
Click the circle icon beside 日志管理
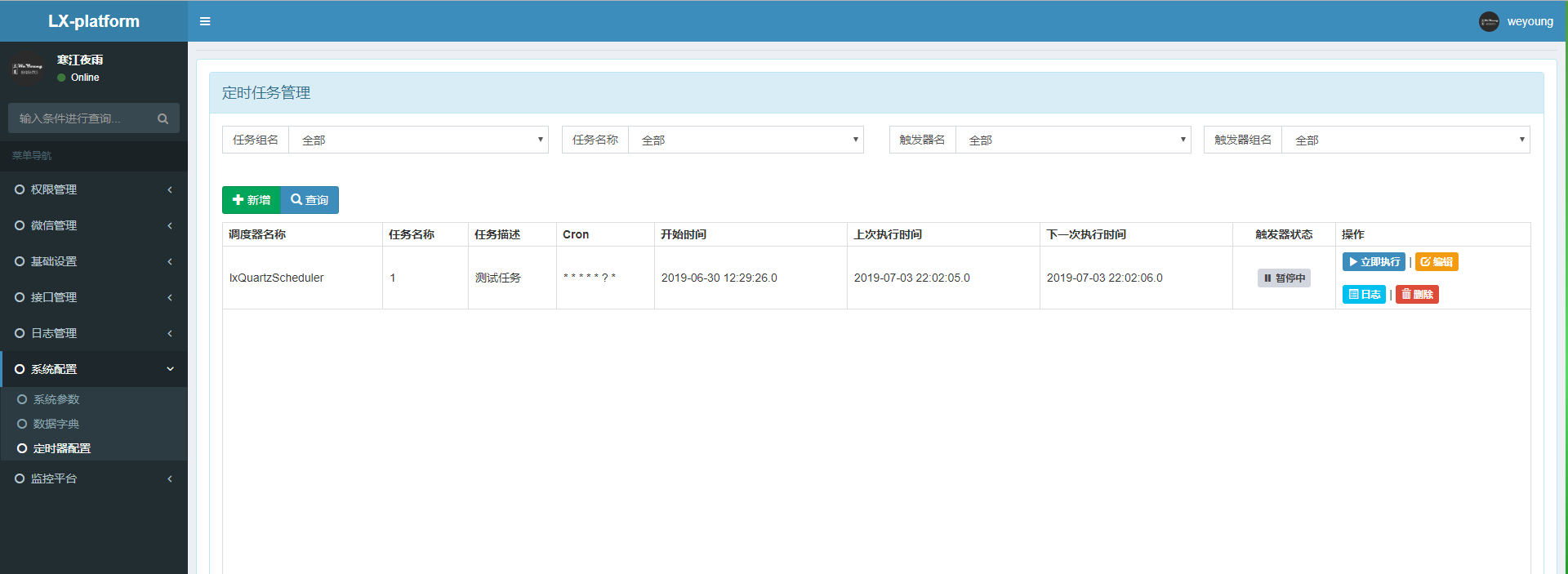[20, 333]
